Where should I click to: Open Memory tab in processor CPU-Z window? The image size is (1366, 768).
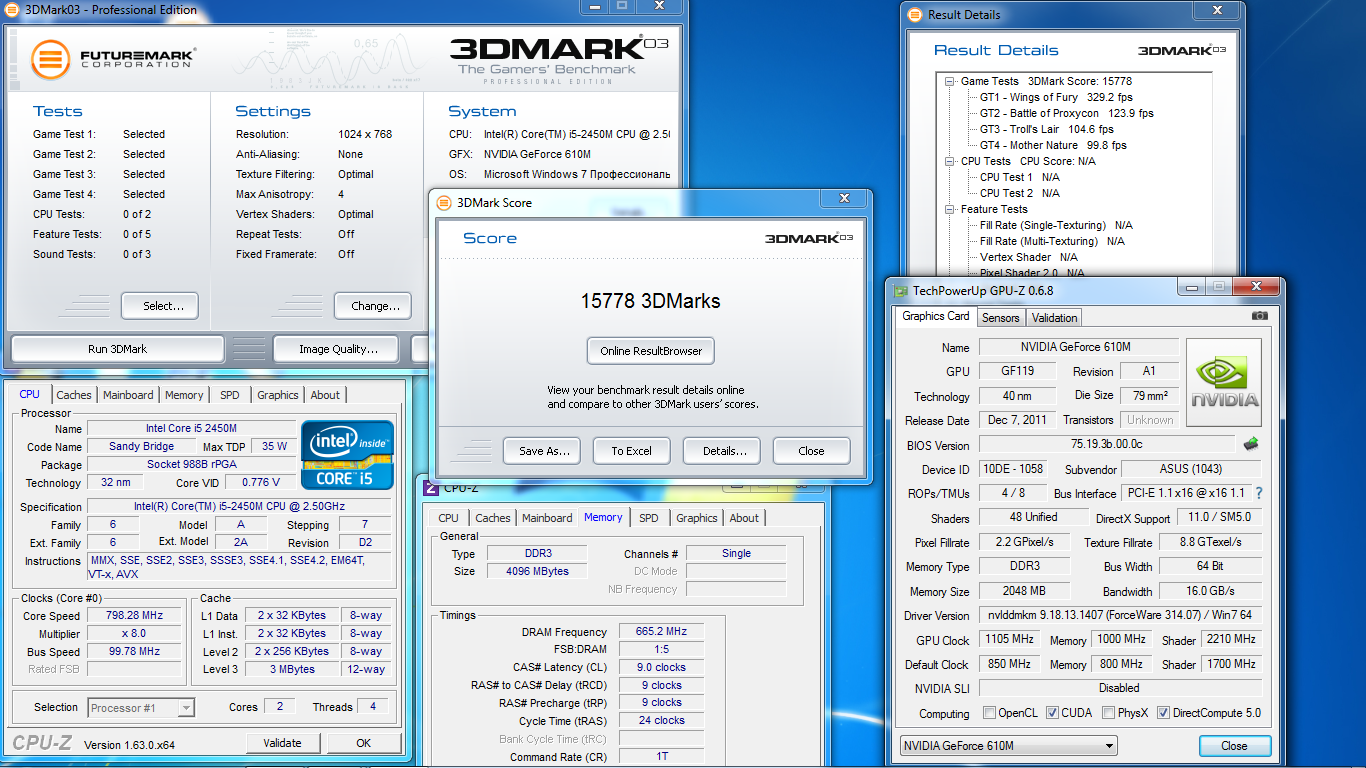click(184, 395)
